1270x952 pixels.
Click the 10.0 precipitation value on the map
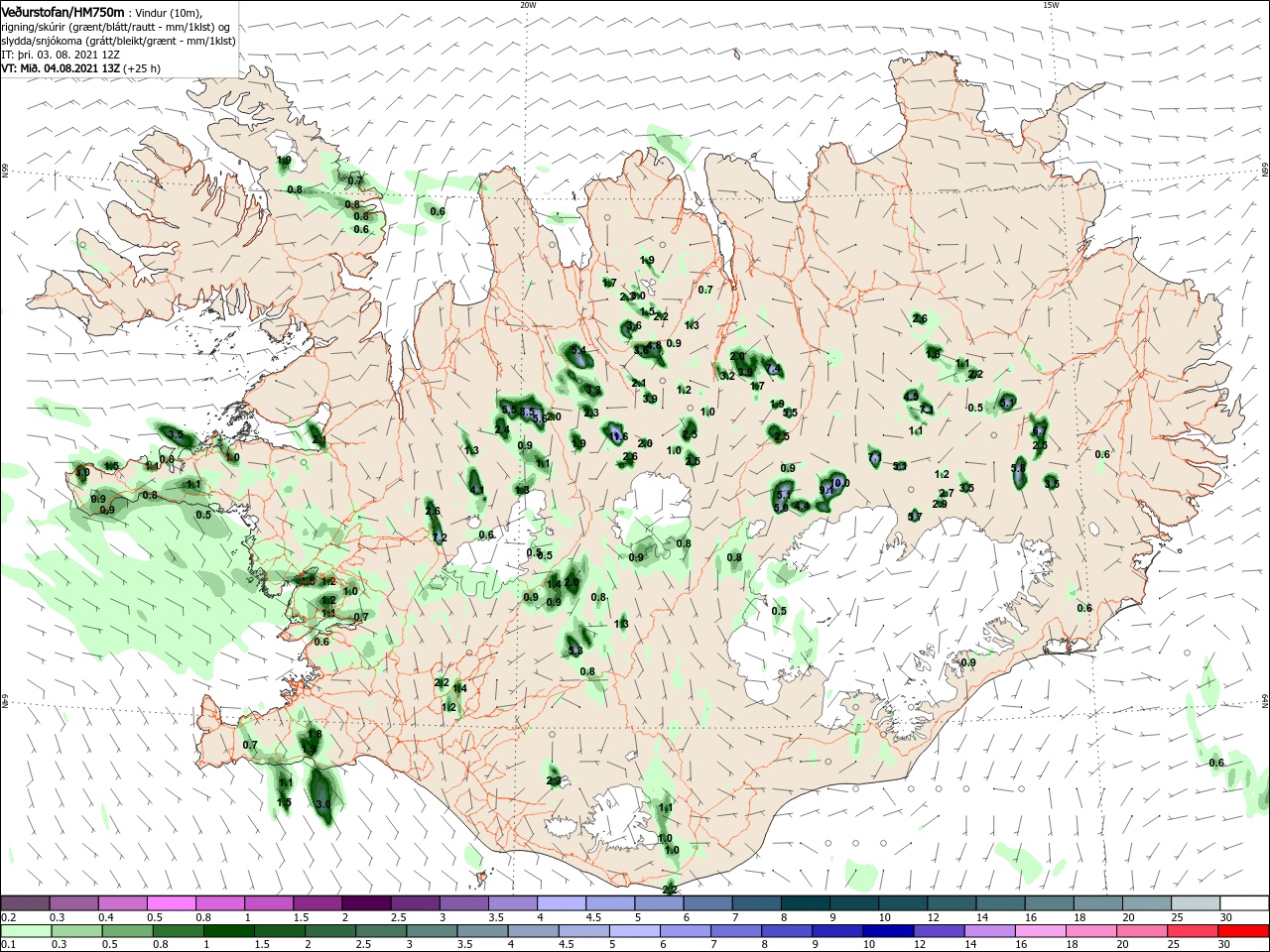(x=840, y=483)
